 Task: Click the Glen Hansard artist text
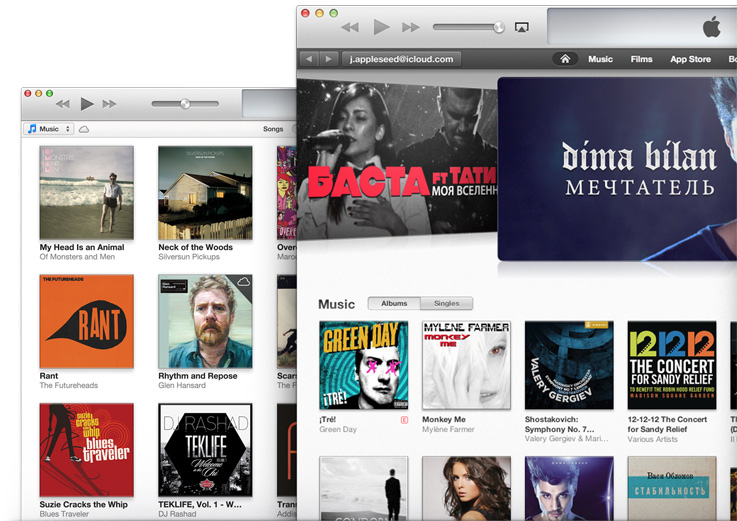pyautogui.click(x=182, y=385)
